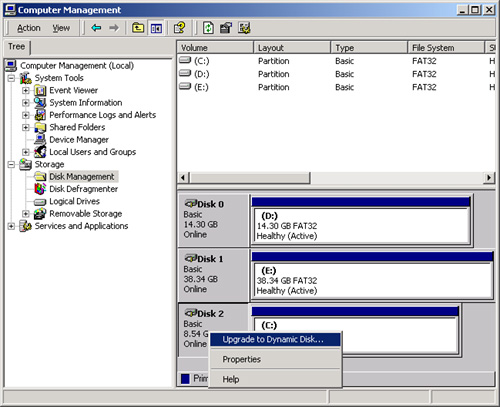
Task: Click the System Information icon in tree
Action: point(40,103)
